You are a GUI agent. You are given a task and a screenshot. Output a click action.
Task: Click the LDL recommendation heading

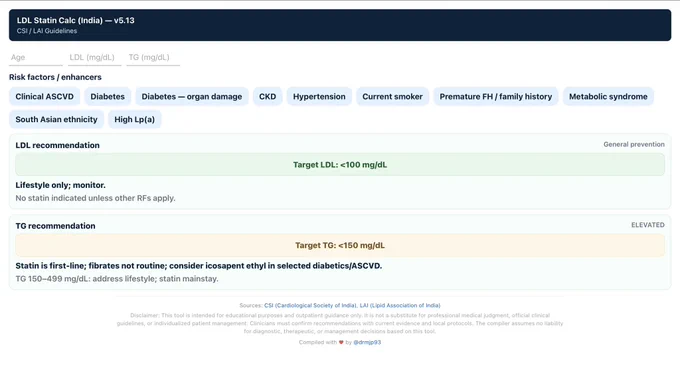point(58,145)
